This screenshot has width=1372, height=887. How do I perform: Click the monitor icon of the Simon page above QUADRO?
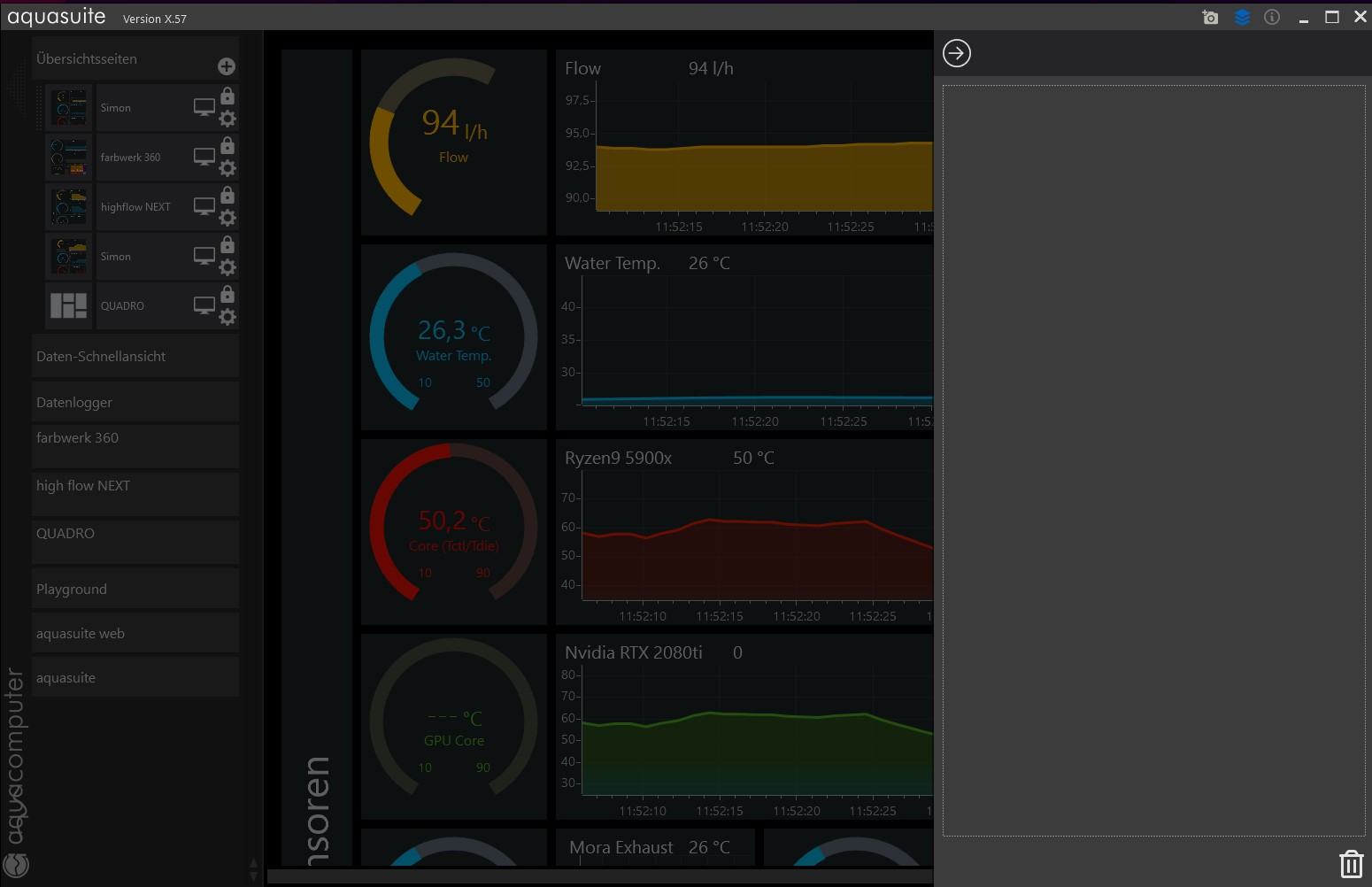pyautogui.click(x=204, y=257)
